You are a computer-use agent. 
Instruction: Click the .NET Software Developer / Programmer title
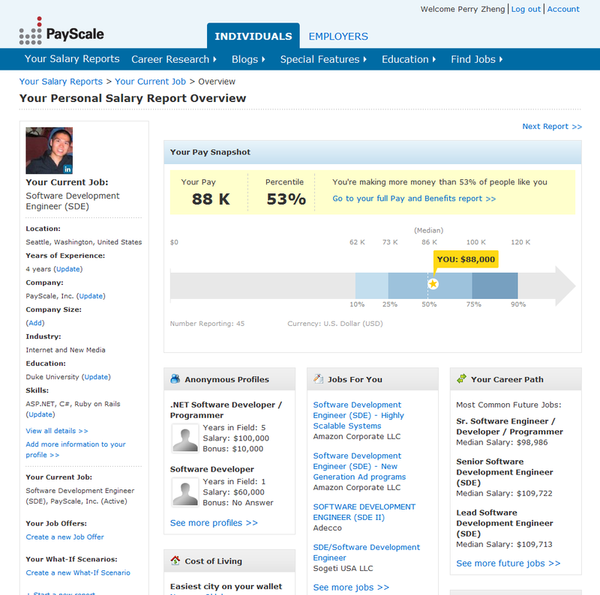tap(226, 410)
